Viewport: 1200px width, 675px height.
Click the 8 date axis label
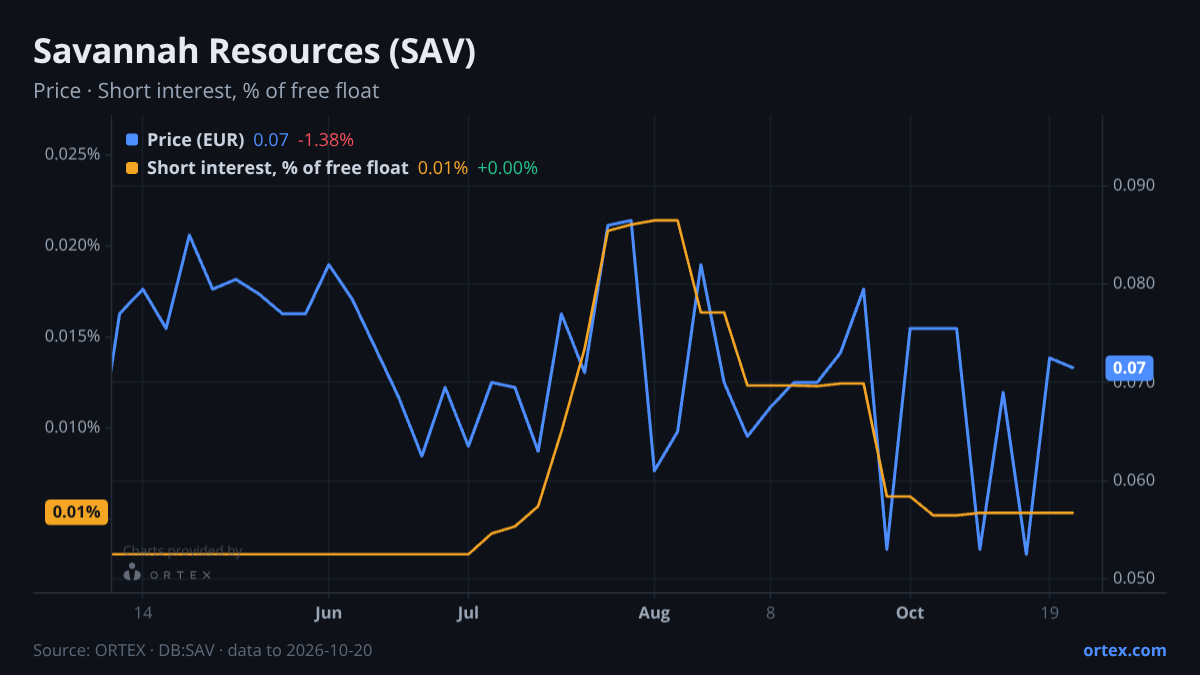click(770, 613)
